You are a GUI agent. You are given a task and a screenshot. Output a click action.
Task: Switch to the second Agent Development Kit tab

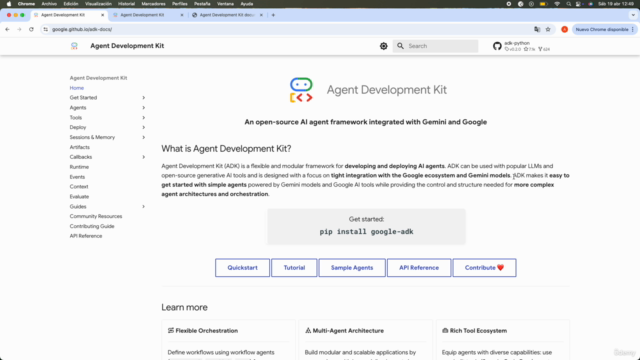click(147, 15)
